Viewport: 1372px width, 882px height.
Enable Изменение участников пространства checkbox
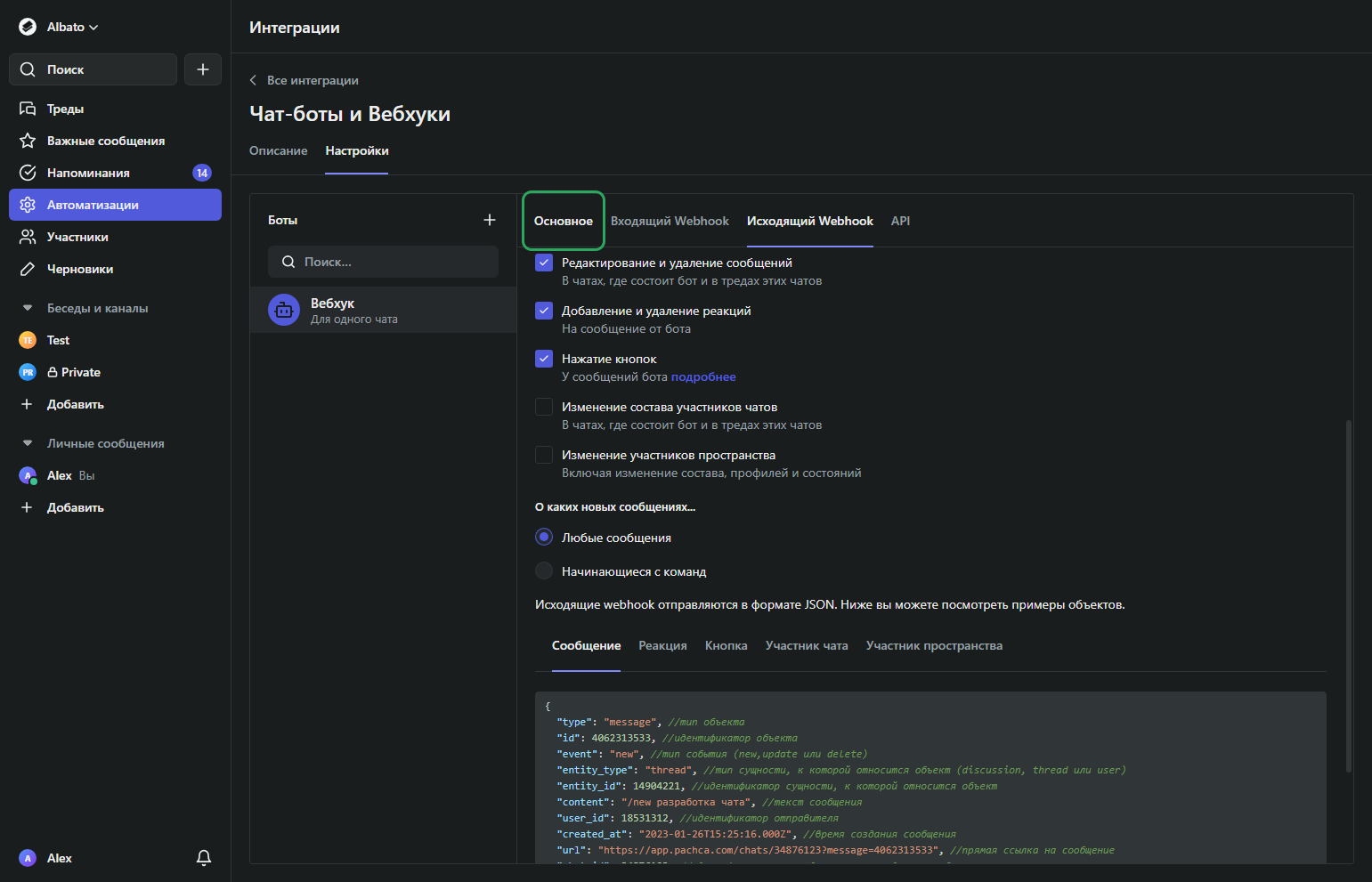click(544, 455)
